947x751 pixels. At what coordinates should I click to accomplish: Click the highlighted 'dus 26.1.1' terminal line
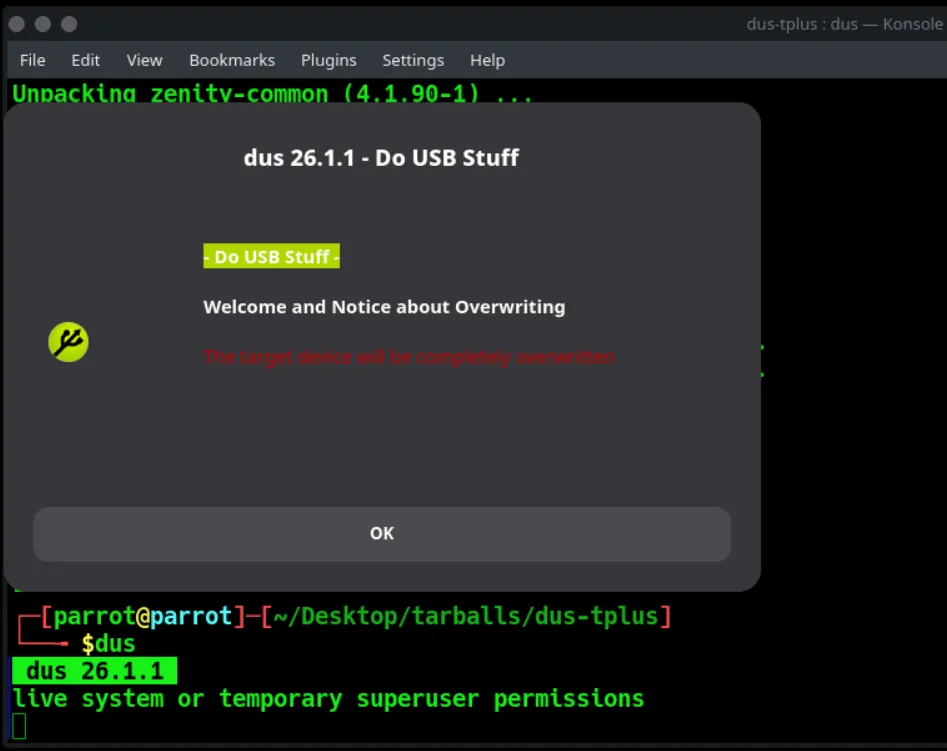[95, 671]
